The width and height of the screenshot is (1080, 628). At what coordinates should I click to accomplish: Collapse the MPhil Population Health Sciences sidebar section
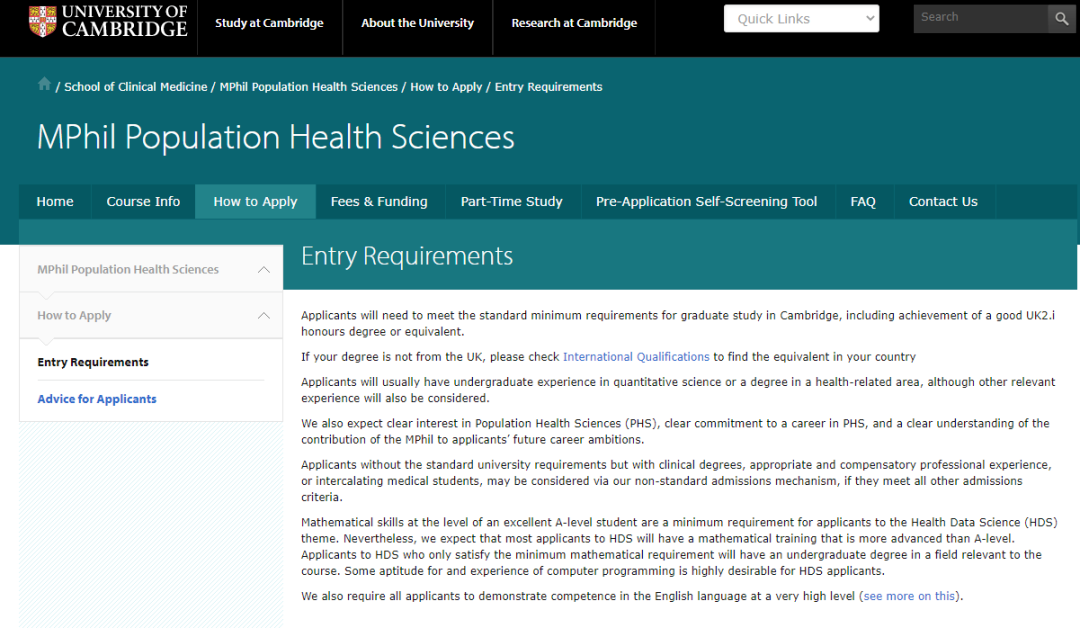tap(264, 269)
